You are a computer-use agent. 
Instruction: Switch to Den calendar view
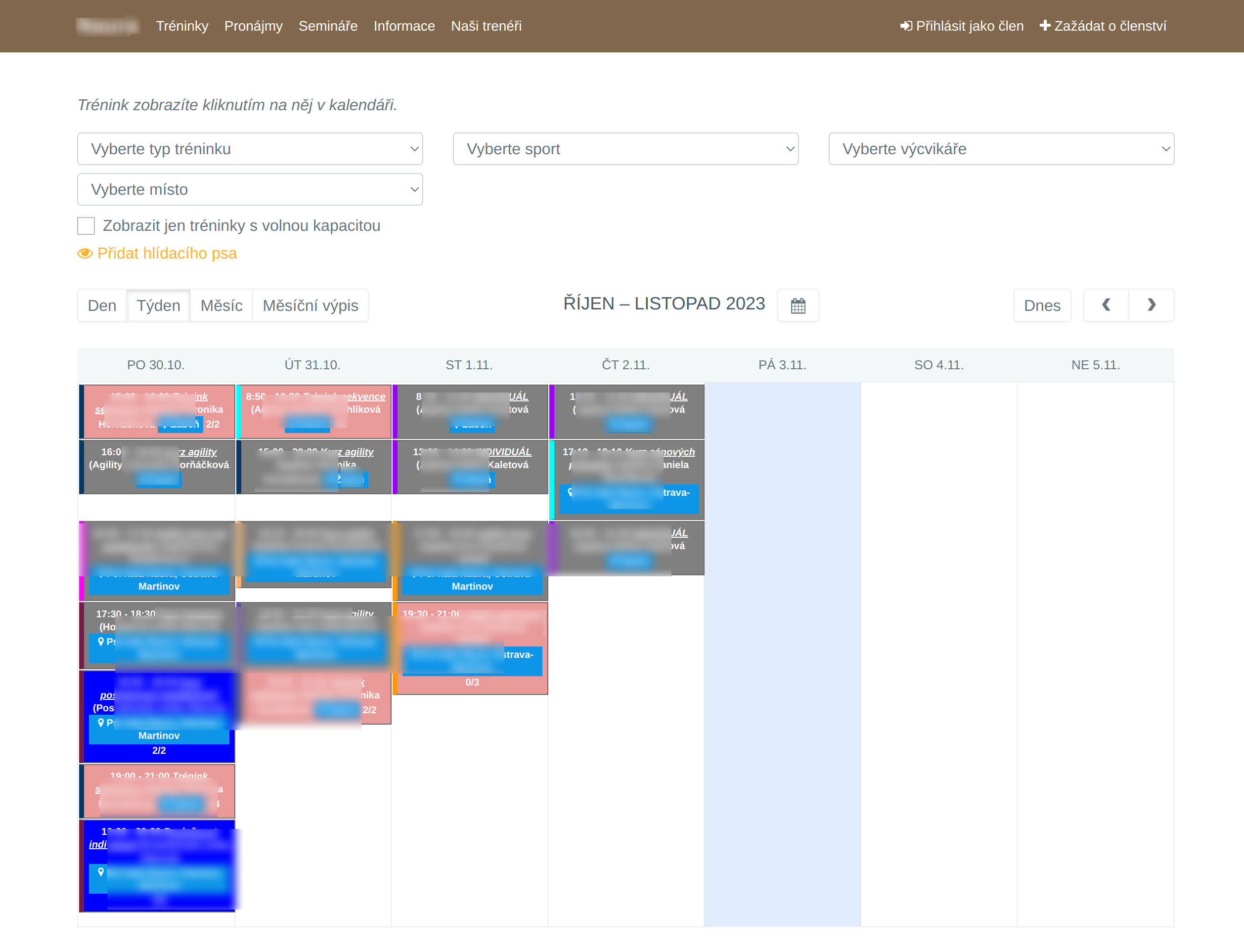[x=102, y=305]
